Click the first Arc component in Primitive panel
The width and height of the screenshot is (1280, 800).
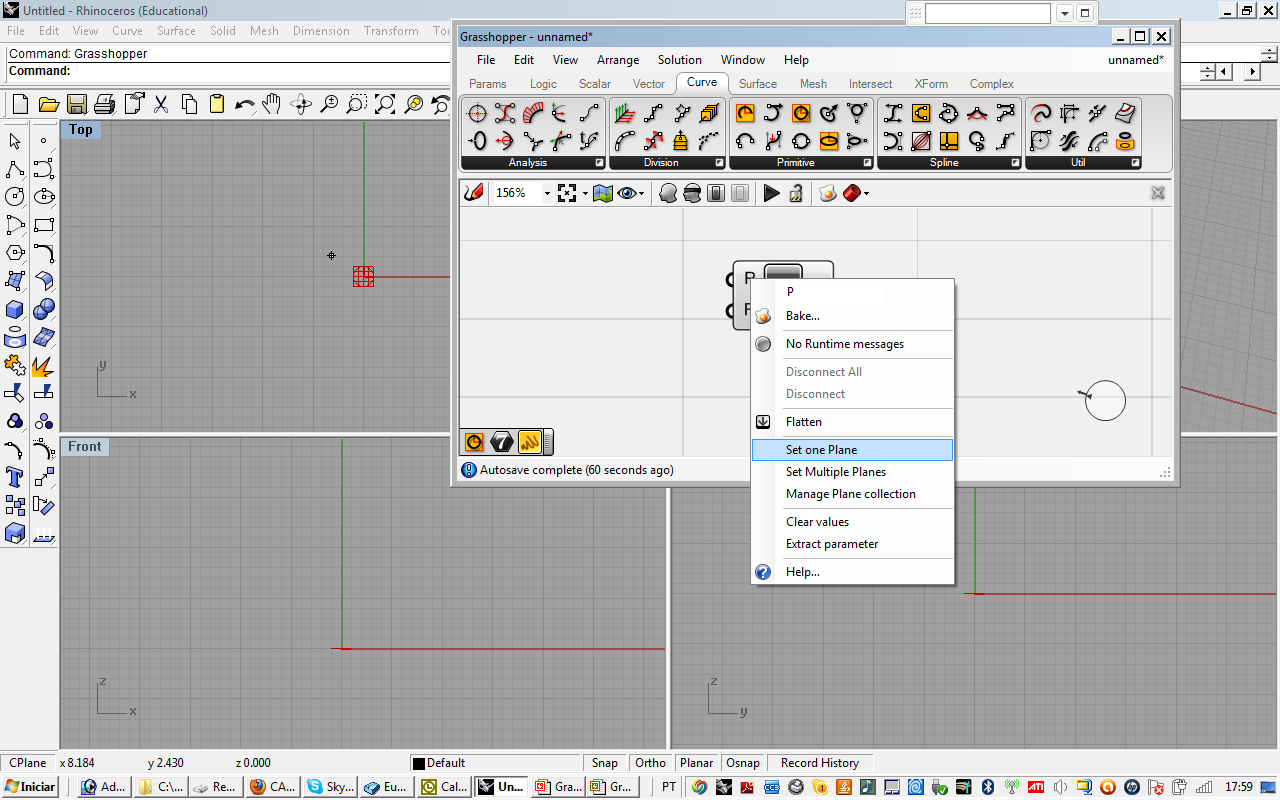[745, 113]
